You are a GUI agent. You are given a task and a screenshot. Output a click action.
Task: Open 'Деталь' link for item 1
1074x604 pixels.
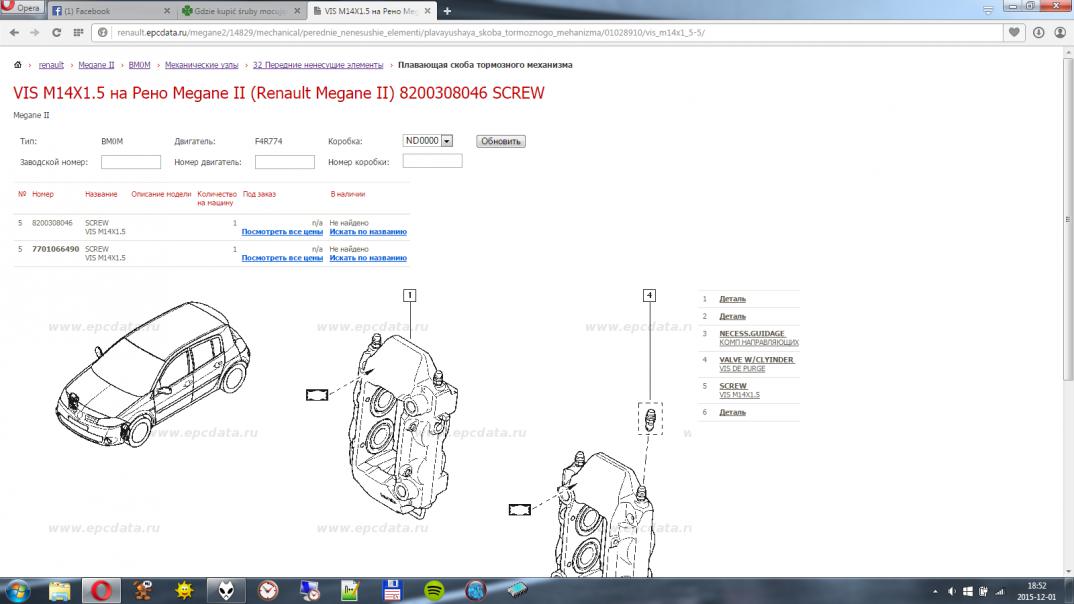point(732,299)
